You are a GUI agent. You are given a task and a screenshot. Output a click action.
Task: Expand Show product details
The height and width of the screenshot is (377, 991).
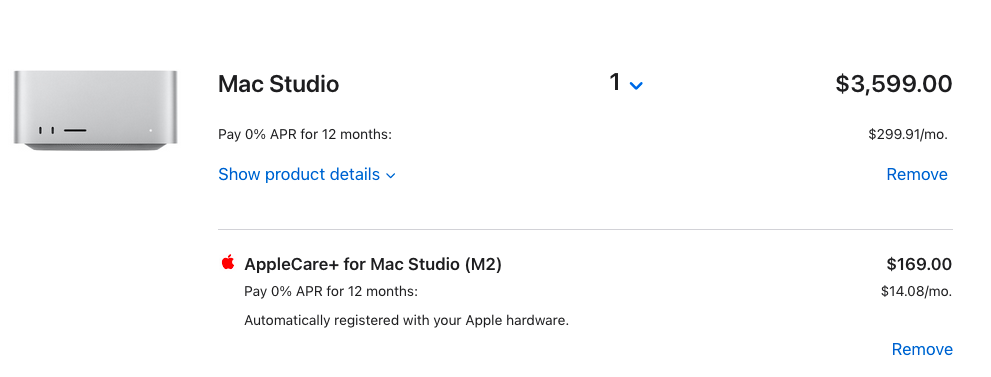tap(307, 175)
